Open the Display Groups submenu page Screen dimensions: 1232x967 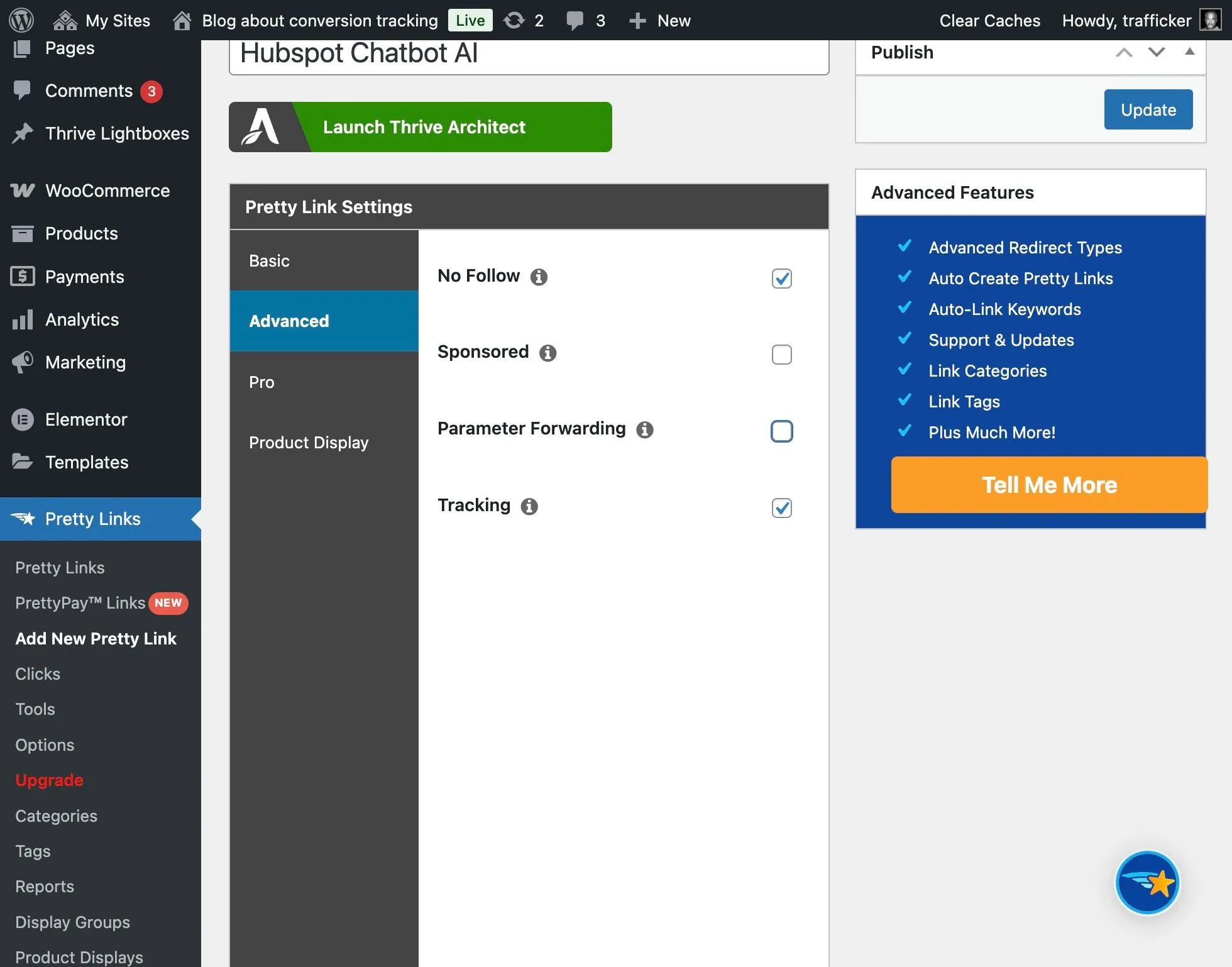[x=72, y=922]
